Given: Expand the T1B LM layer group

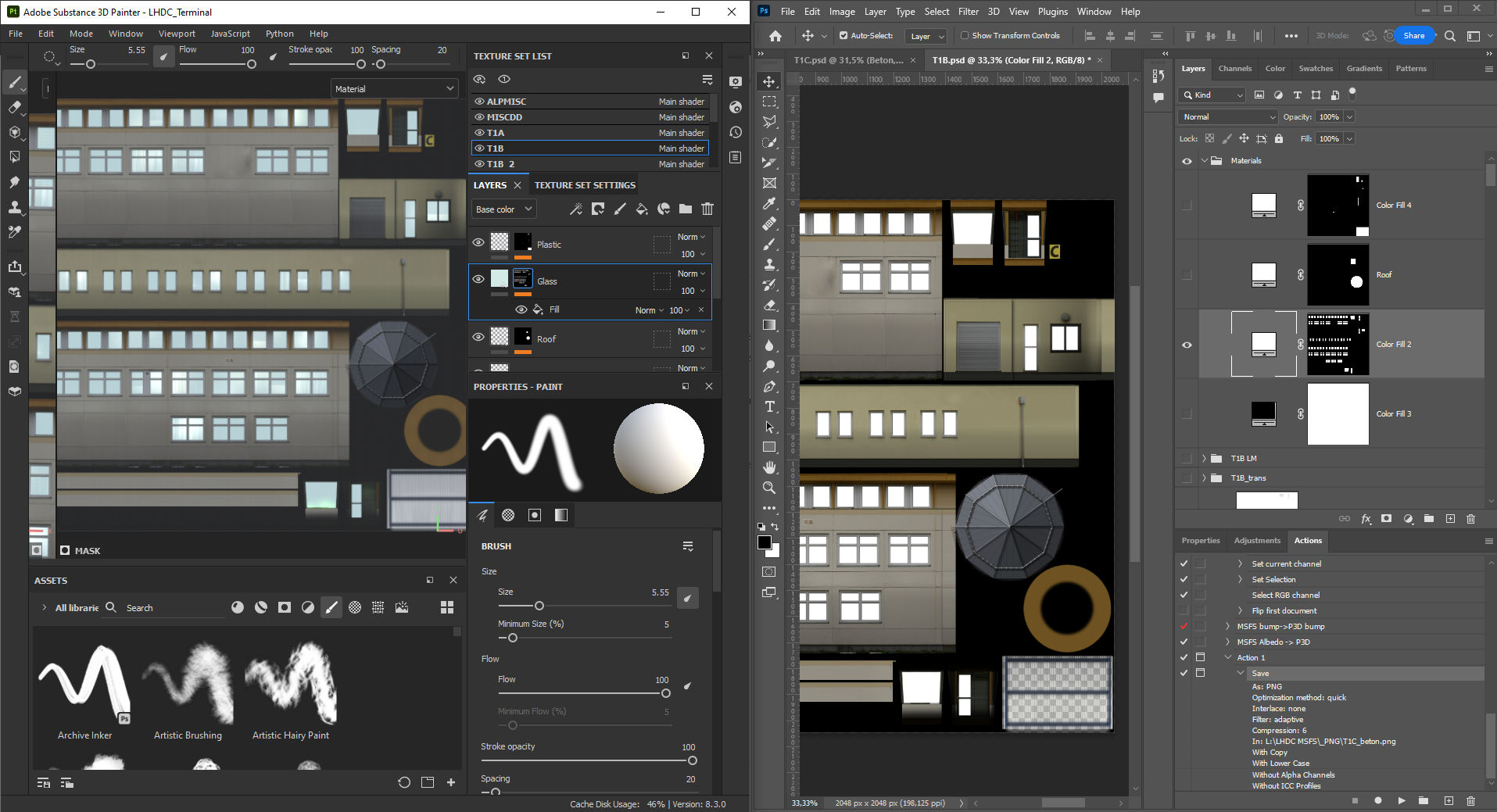Looking at the screenshot, I should point(1204,459).
